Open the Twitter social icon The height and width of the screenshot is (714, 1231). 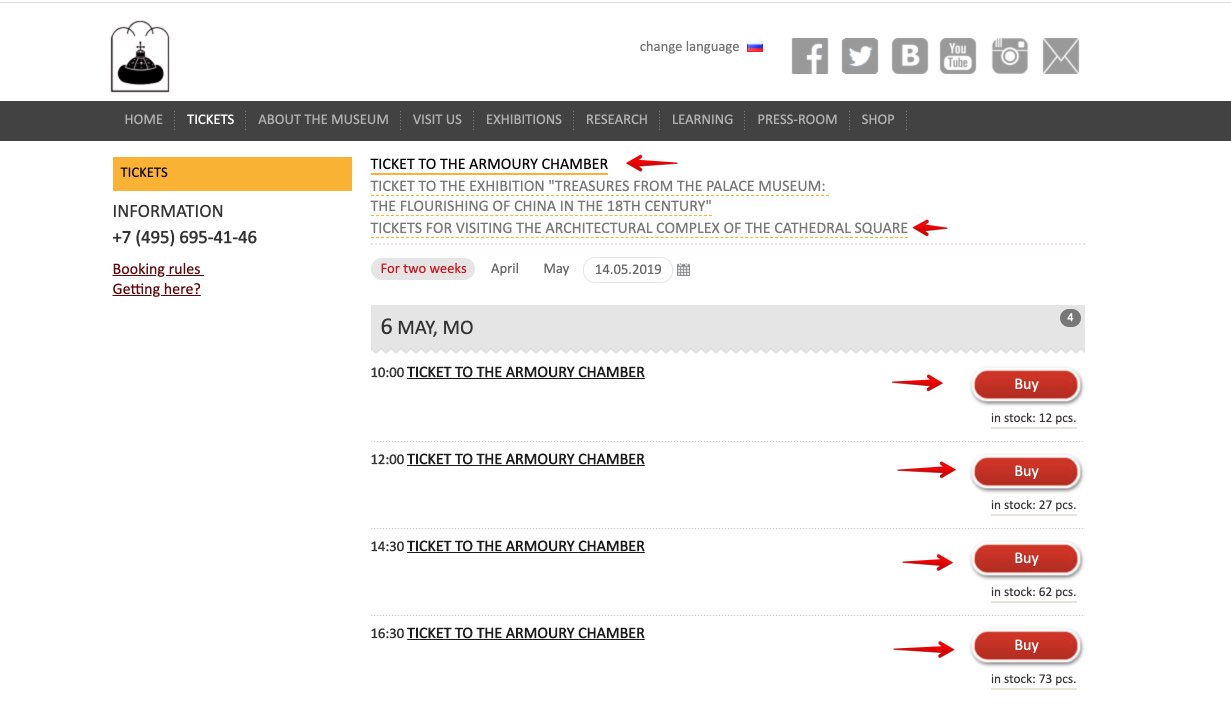click(860, 56)
